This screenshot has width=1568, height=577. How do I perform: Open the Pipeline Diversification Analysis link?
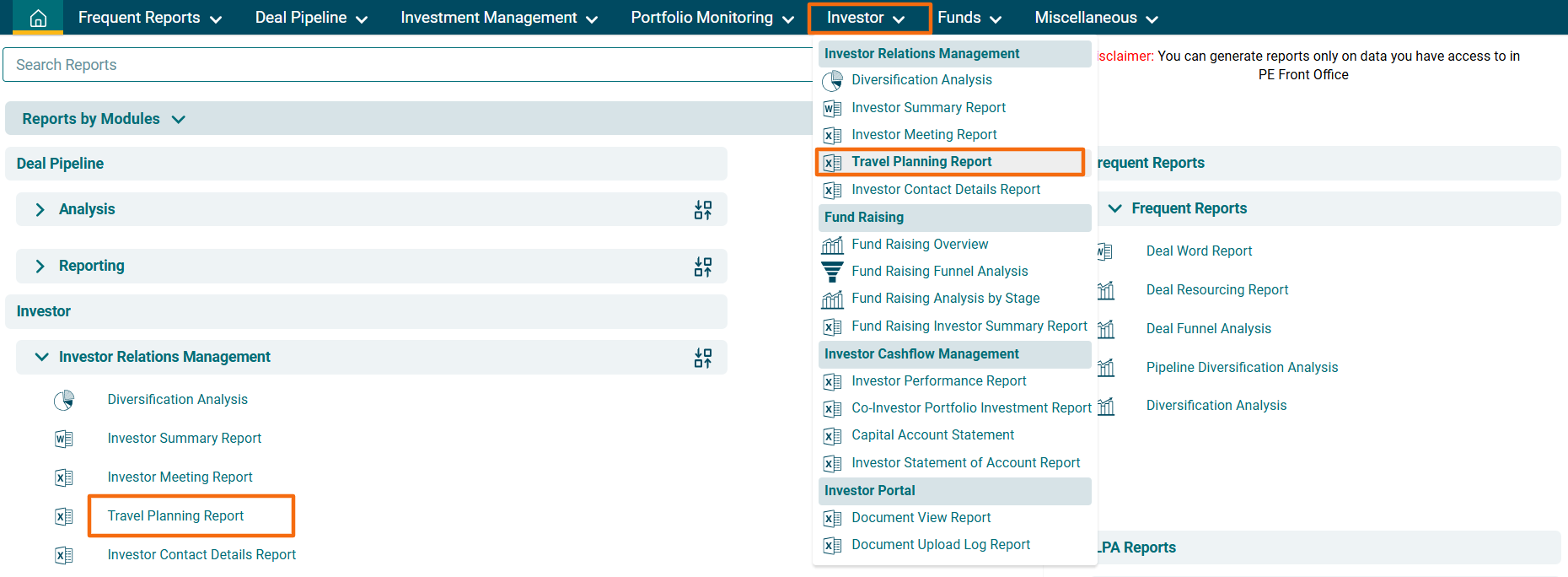(1242, 368)
